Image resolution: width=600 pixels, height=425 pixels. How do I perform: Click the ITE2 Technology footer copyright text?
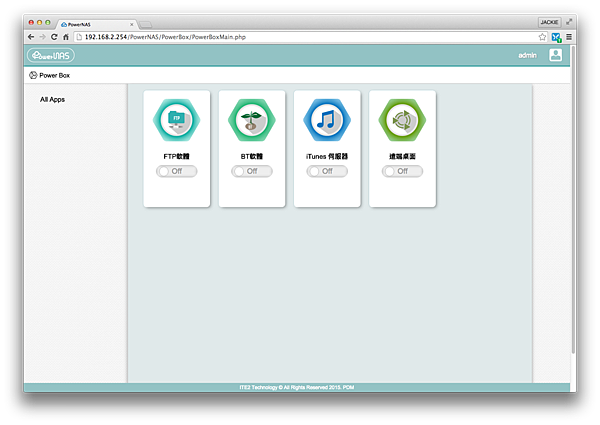297,387
